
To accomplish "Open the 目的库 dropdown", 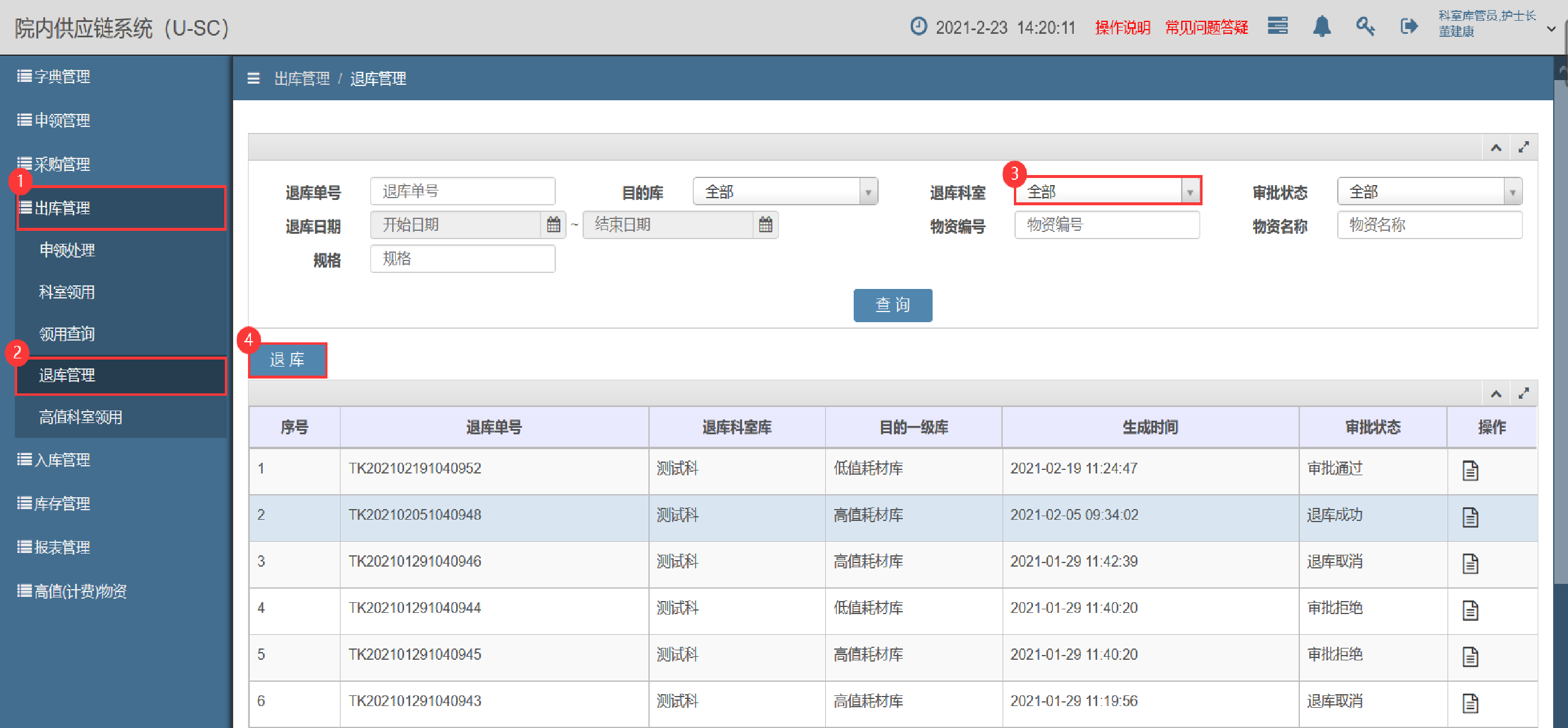I will pos(785,192).
